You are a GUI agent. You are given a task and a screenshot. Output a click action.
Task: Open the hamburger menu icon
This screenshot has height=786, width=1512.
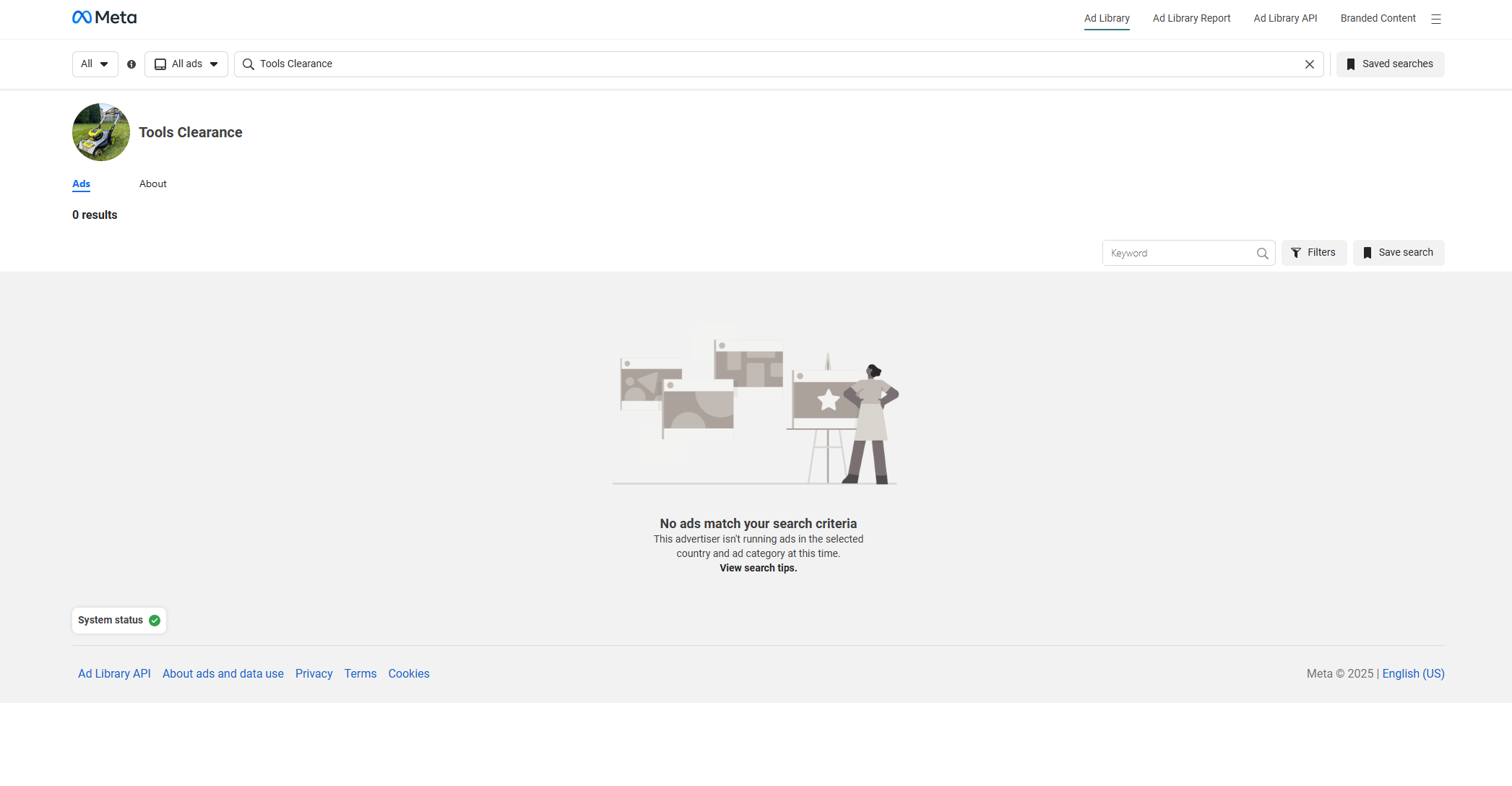[x=1436, y=19]
